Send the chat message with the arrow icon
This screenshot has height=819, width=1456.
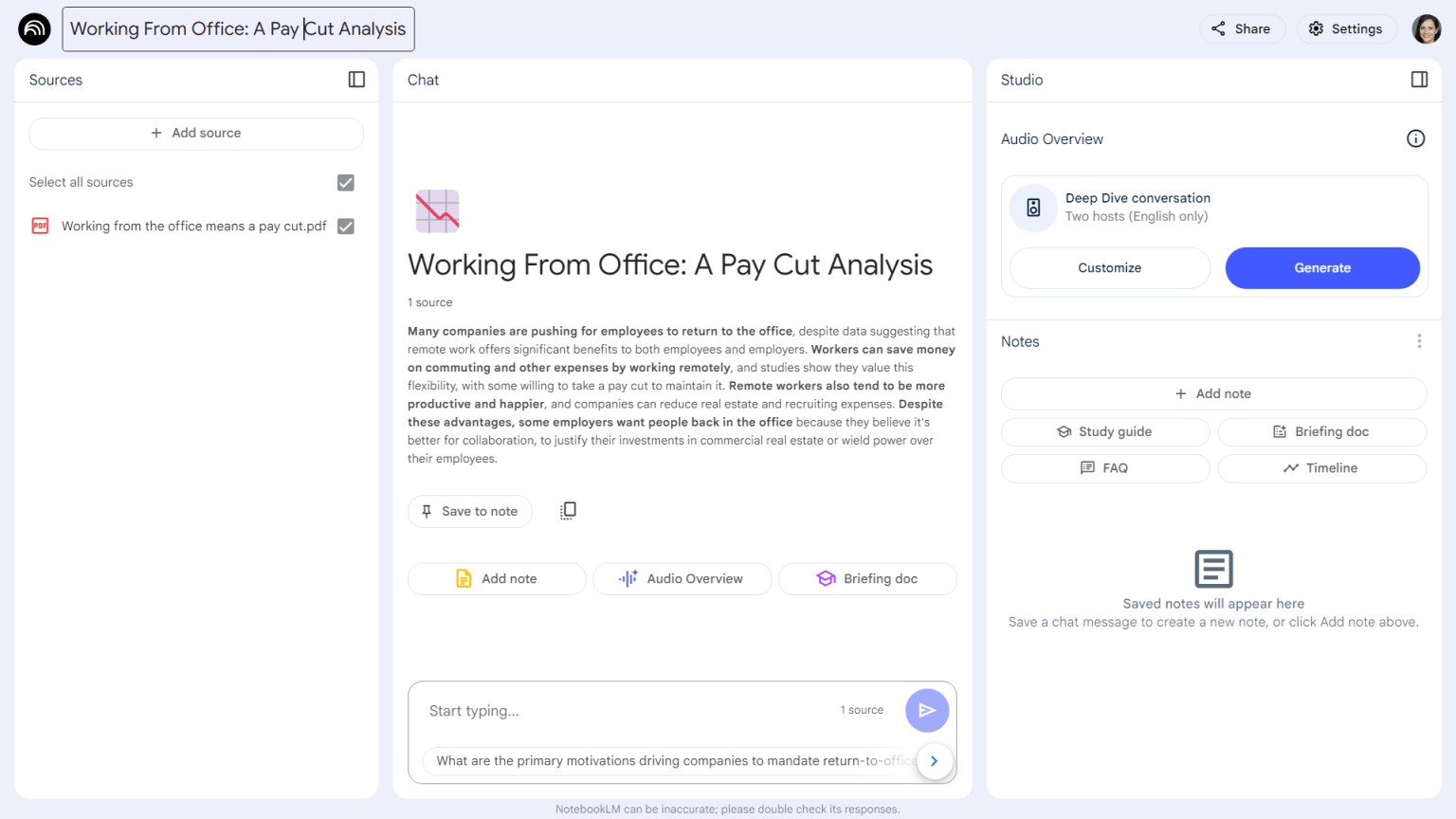coord(927,710)
